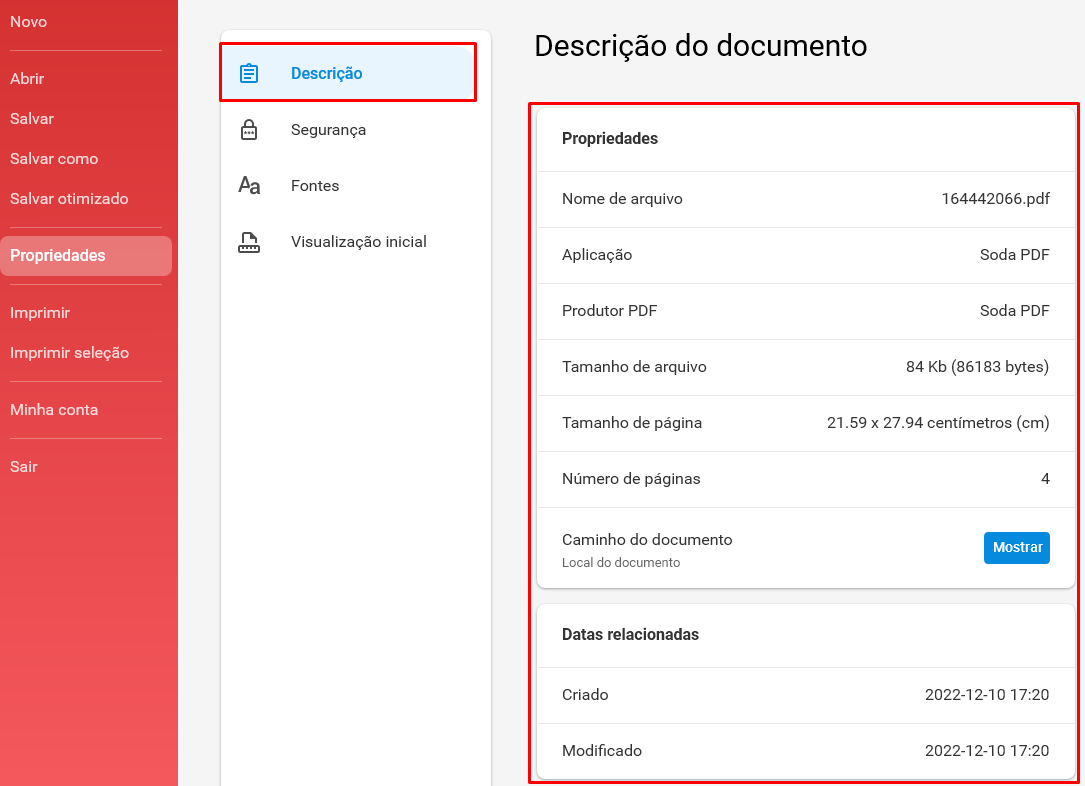Select the Visualização inicial tab
The image size is (1085, 786).
pos(348,242)
